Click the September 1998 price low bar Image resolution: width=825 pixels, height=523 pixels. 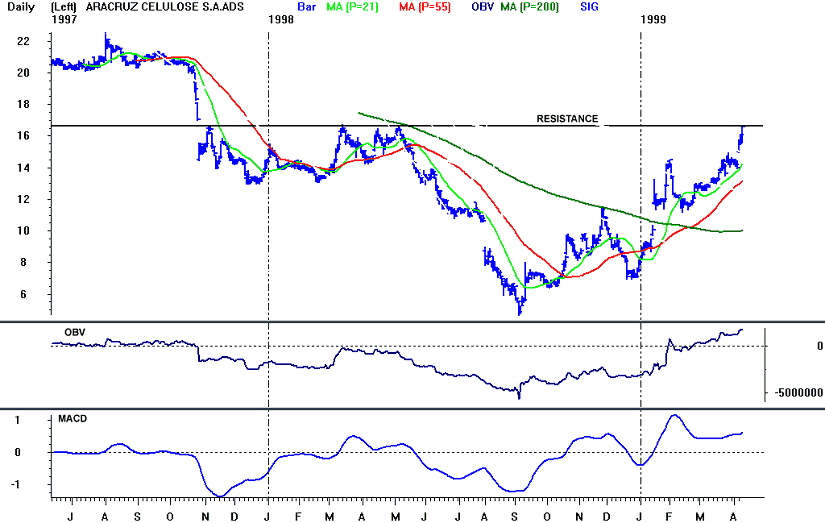[519, 307]
